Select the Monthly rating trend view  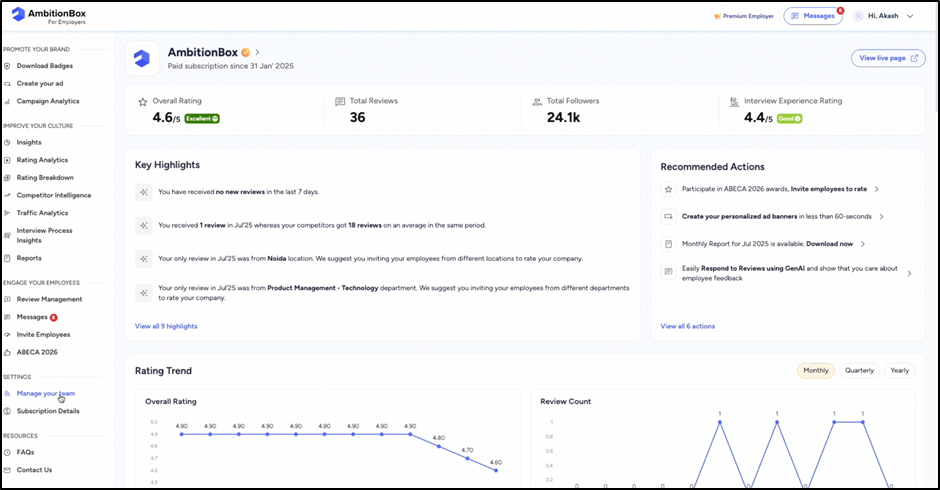815,370
